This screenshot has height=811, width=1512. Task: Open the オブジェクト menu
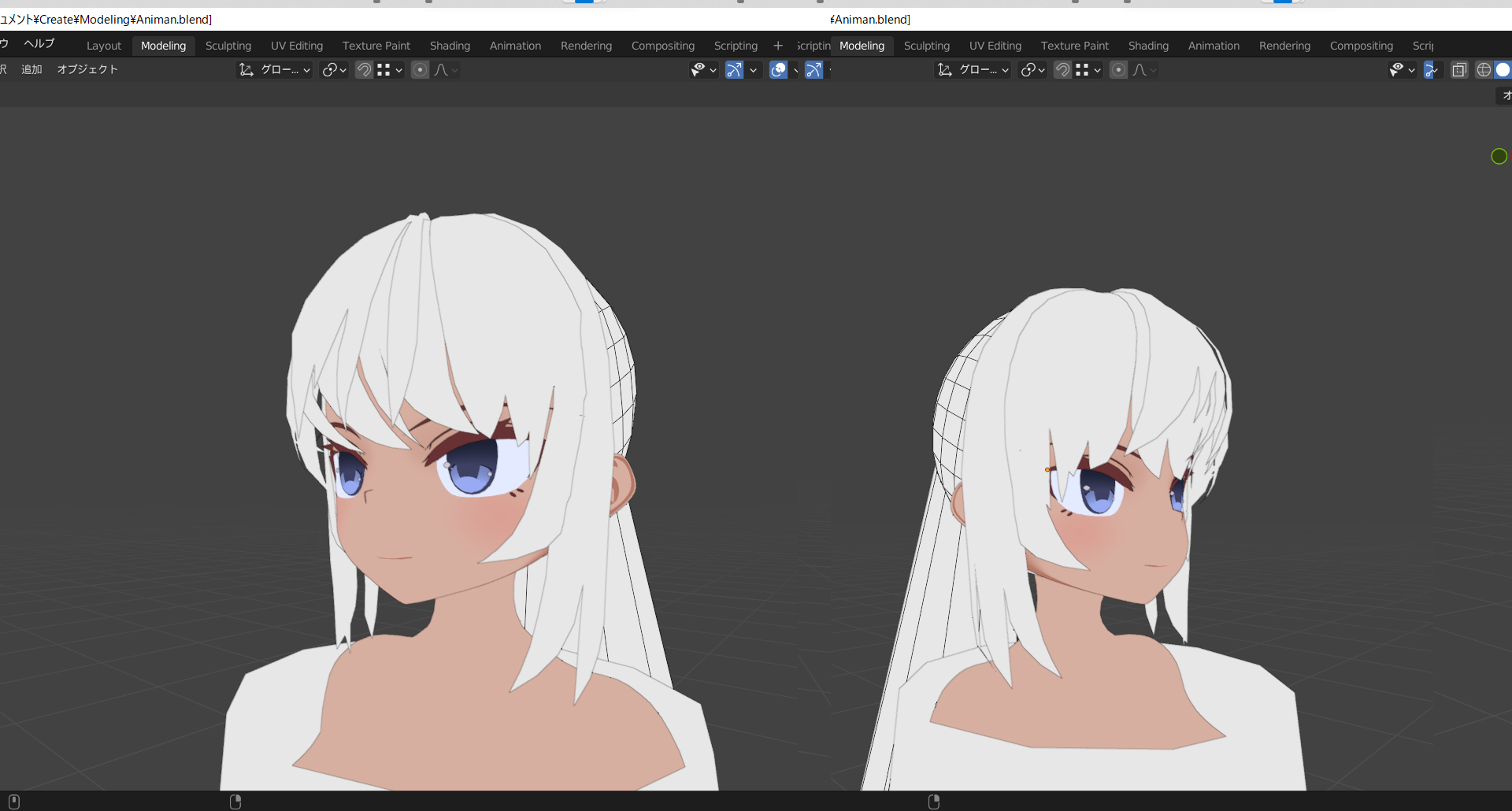tap(87, 69)
